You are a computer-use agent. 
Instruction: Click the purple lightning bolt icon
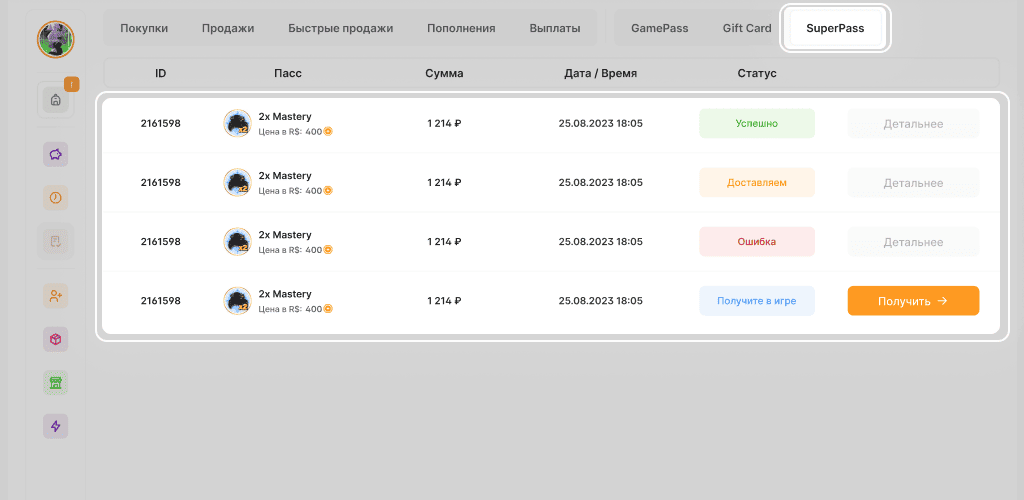tap(56, 426)
